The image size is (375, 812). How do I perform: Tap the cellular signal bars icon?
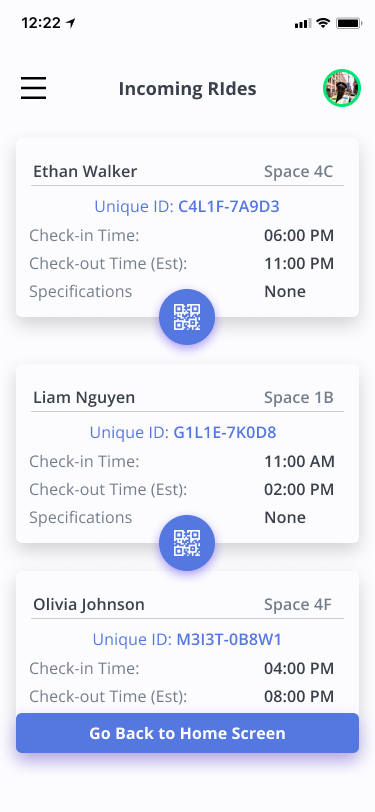pyautogui.click(x=302, y=23)
